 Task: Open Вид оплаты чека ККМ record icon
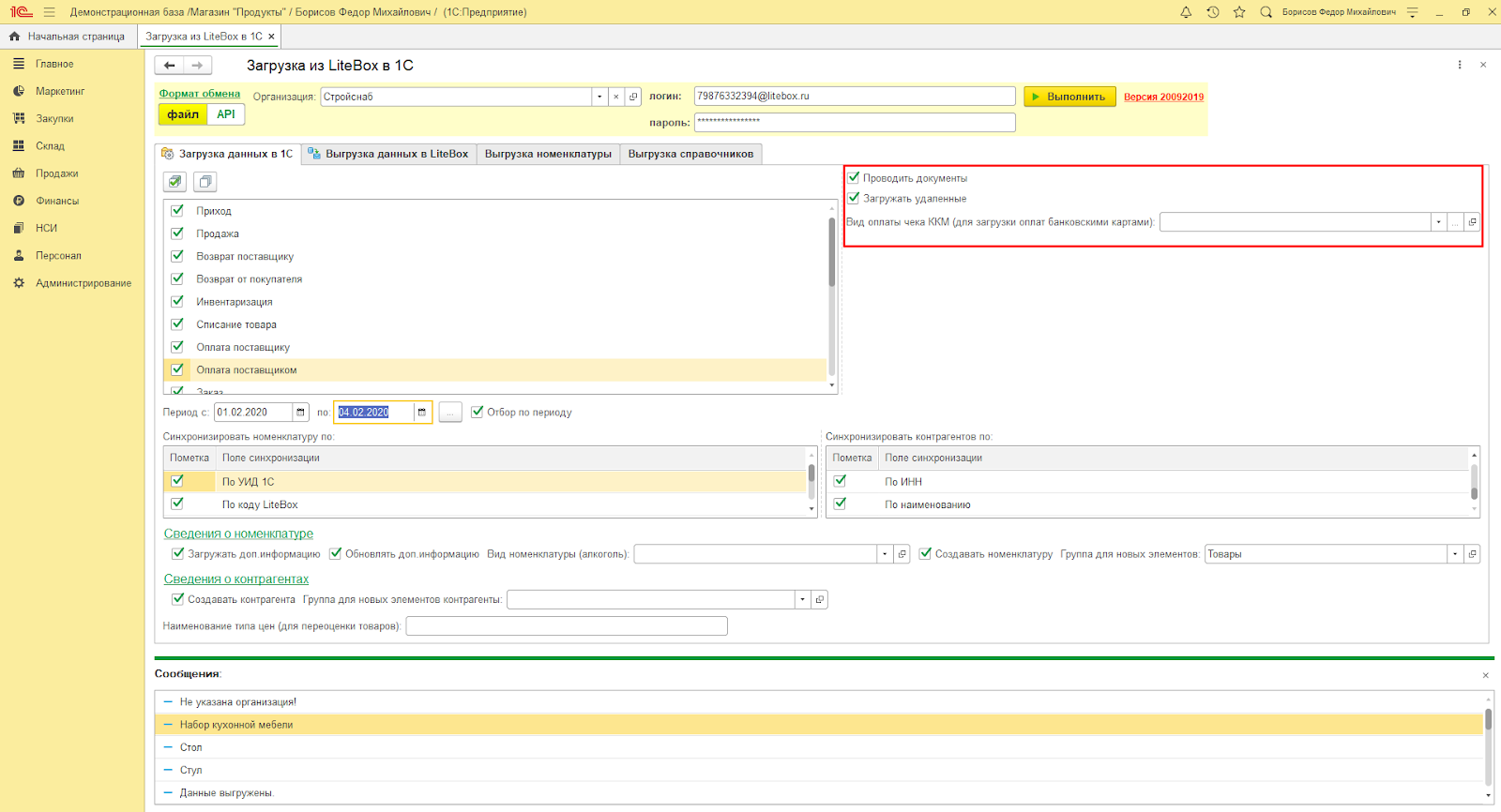point(1472,222)
